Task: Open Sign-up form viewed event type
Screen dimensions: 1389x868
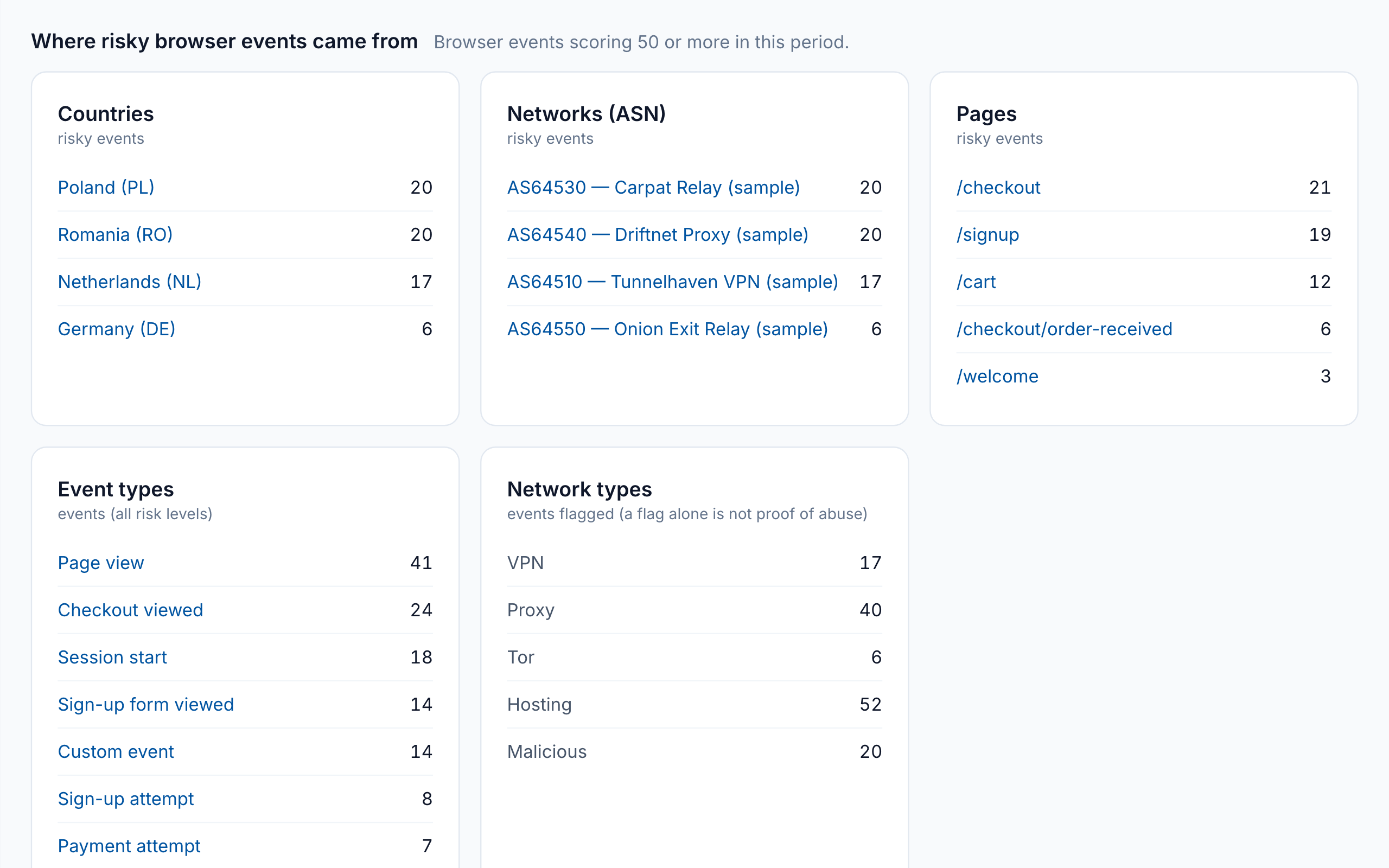Action: [146, 704]
